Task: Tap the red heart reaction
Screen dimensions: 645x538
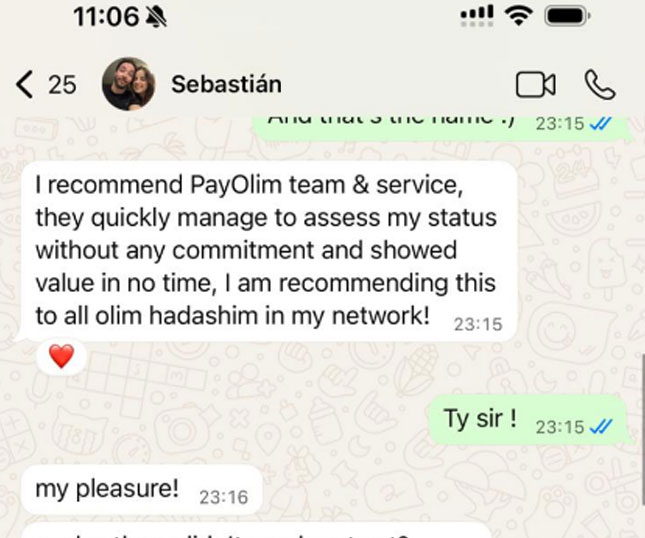Action: [x=61, y=356]
